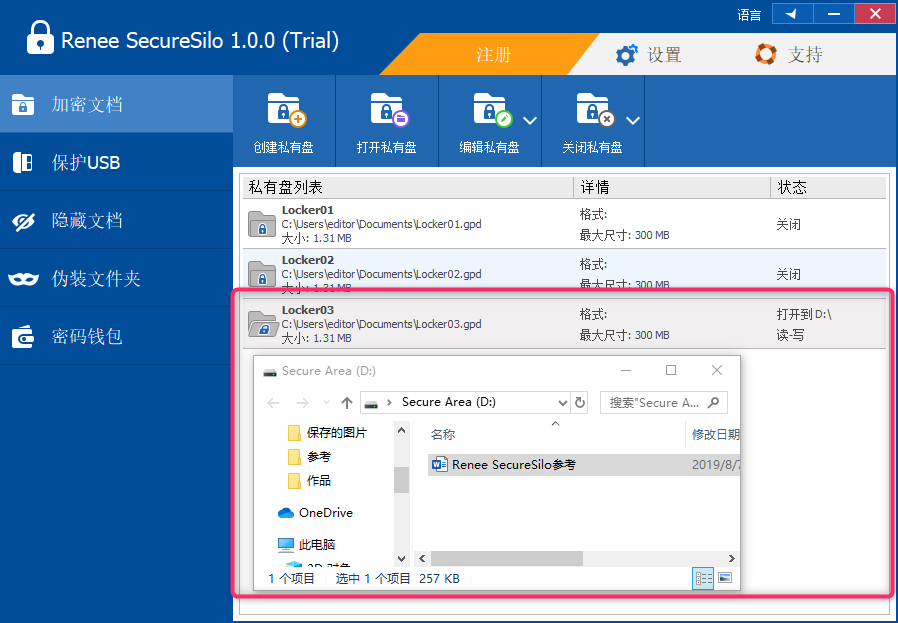Expand the 编辑私有盘 dropdown arrow
Viewport: 898px width, 623px height.
click(x=530, y=121)
